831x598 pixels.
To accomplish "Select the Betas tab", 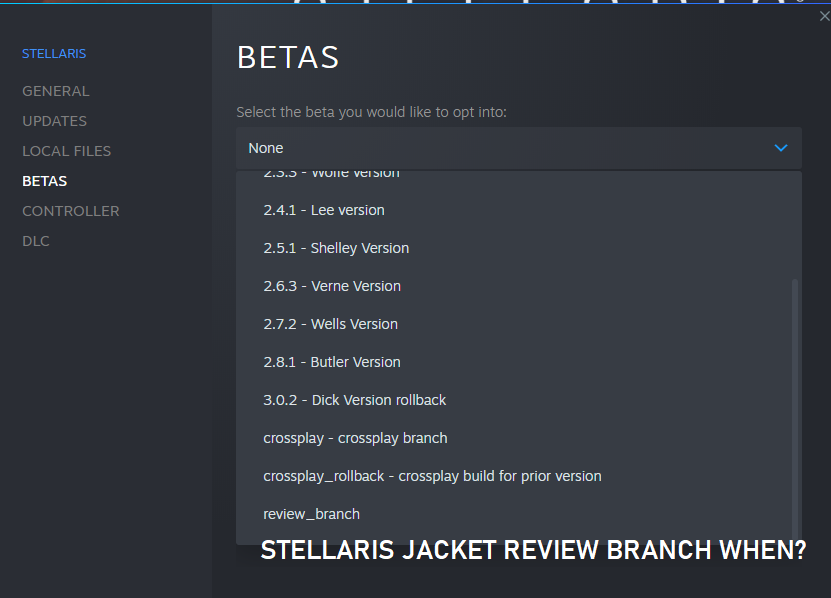I will tap(45, 181).
